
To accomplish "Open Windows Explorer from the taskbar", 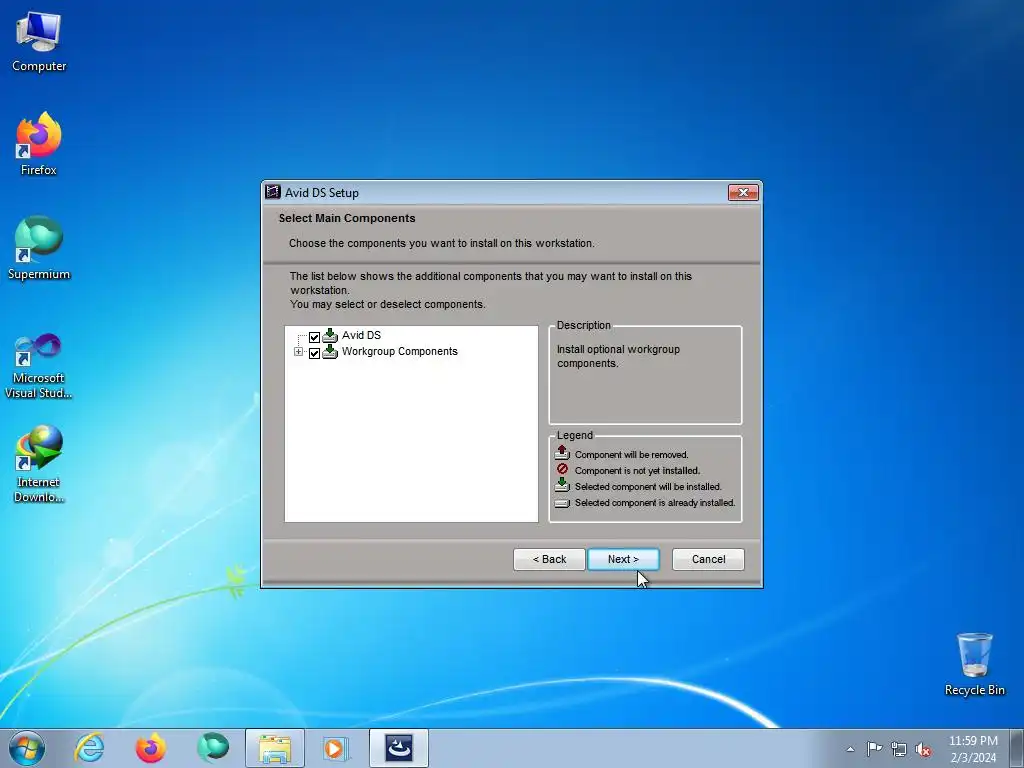I will [275, 748].
